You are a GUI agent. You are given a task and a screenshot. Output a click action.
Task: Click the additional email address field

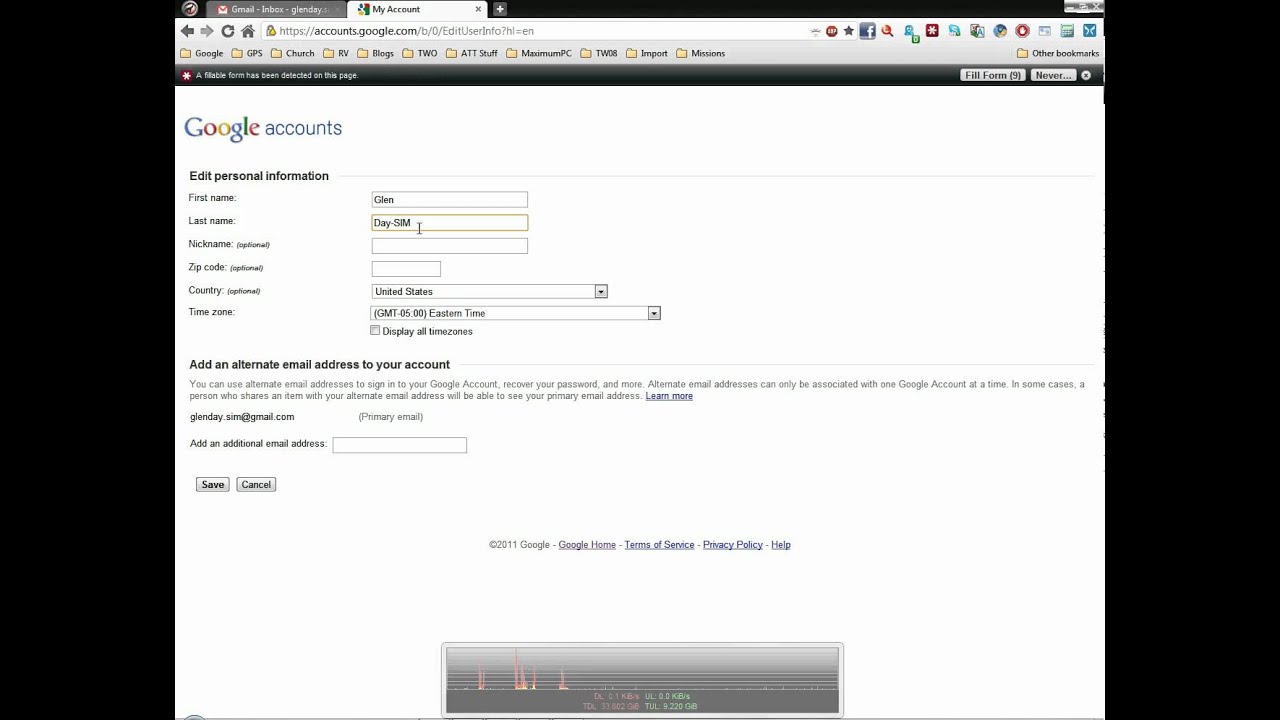[399, 445]
